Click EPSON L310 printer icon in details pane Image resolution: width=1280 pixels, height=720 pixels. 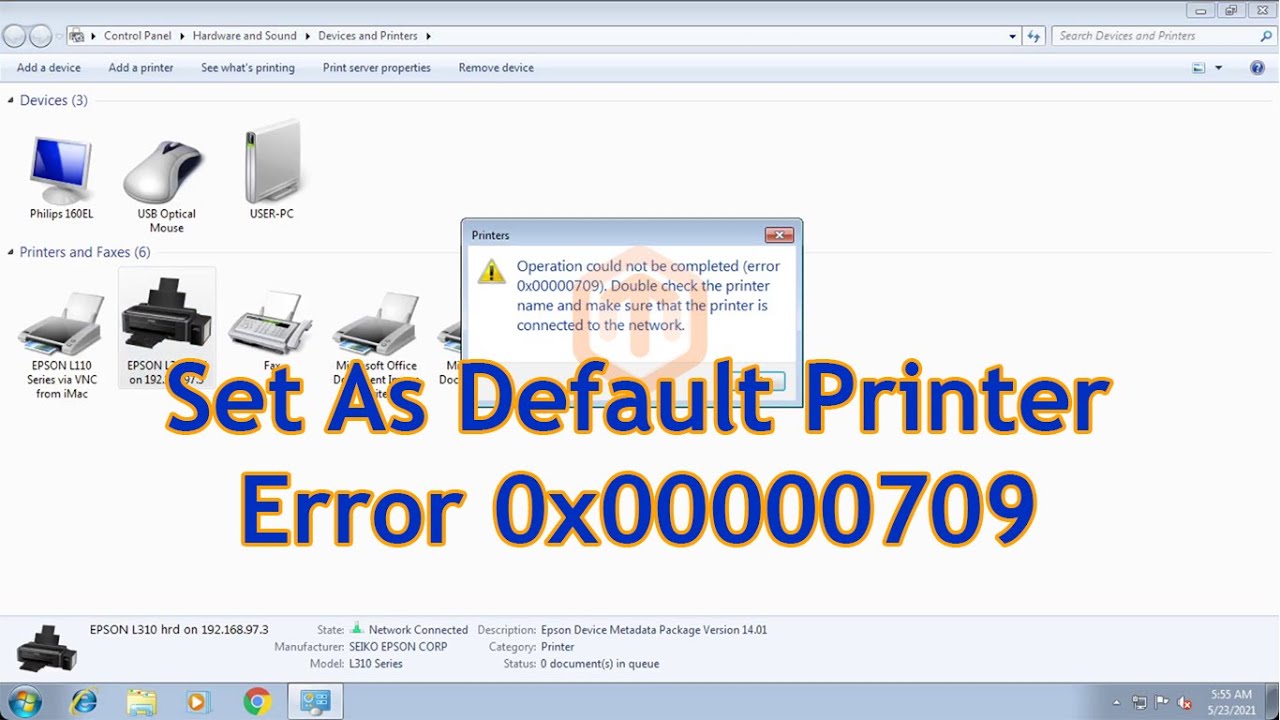(x=46, y=648)
